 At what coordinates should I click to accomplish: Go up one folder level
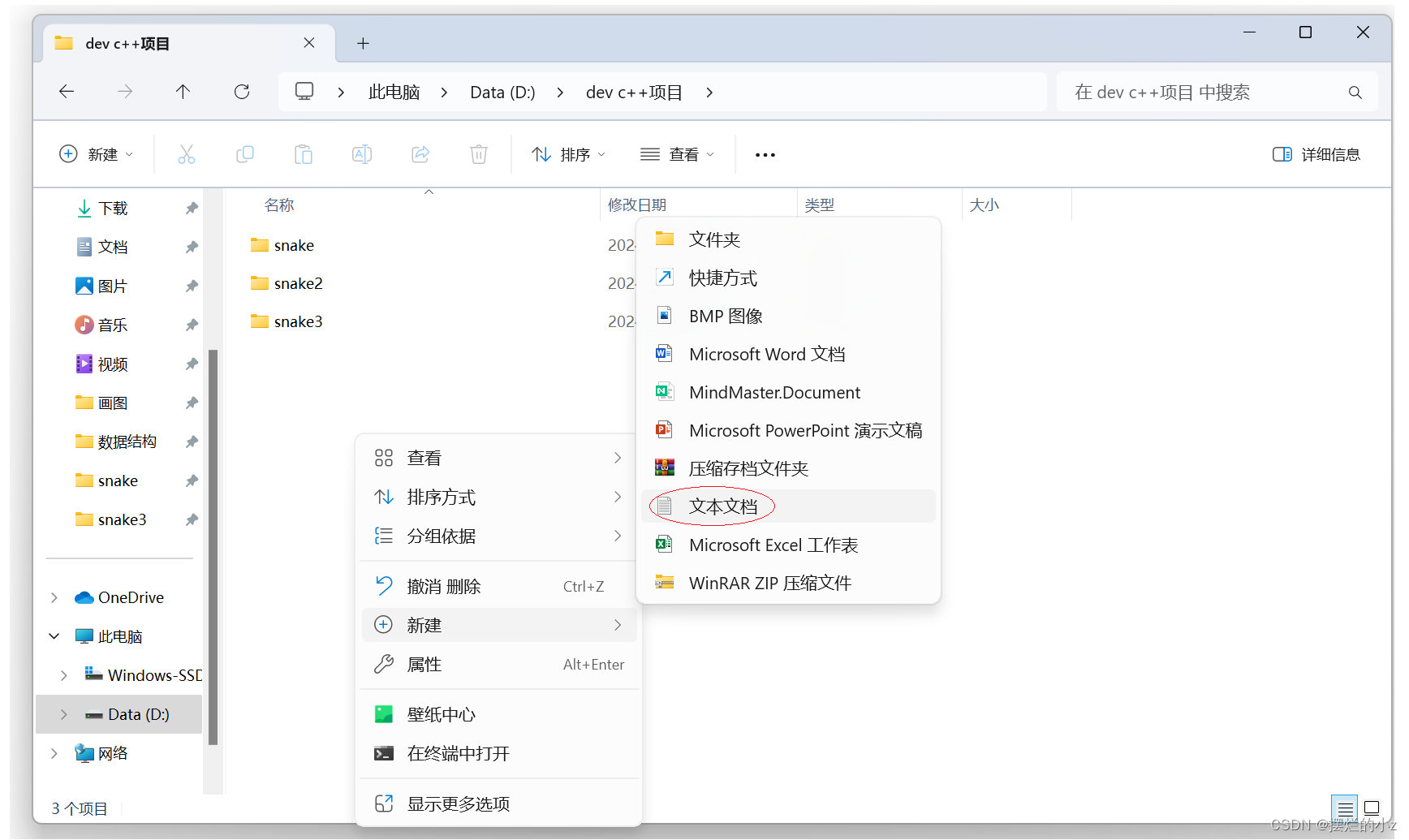click(x=183, y=92)
